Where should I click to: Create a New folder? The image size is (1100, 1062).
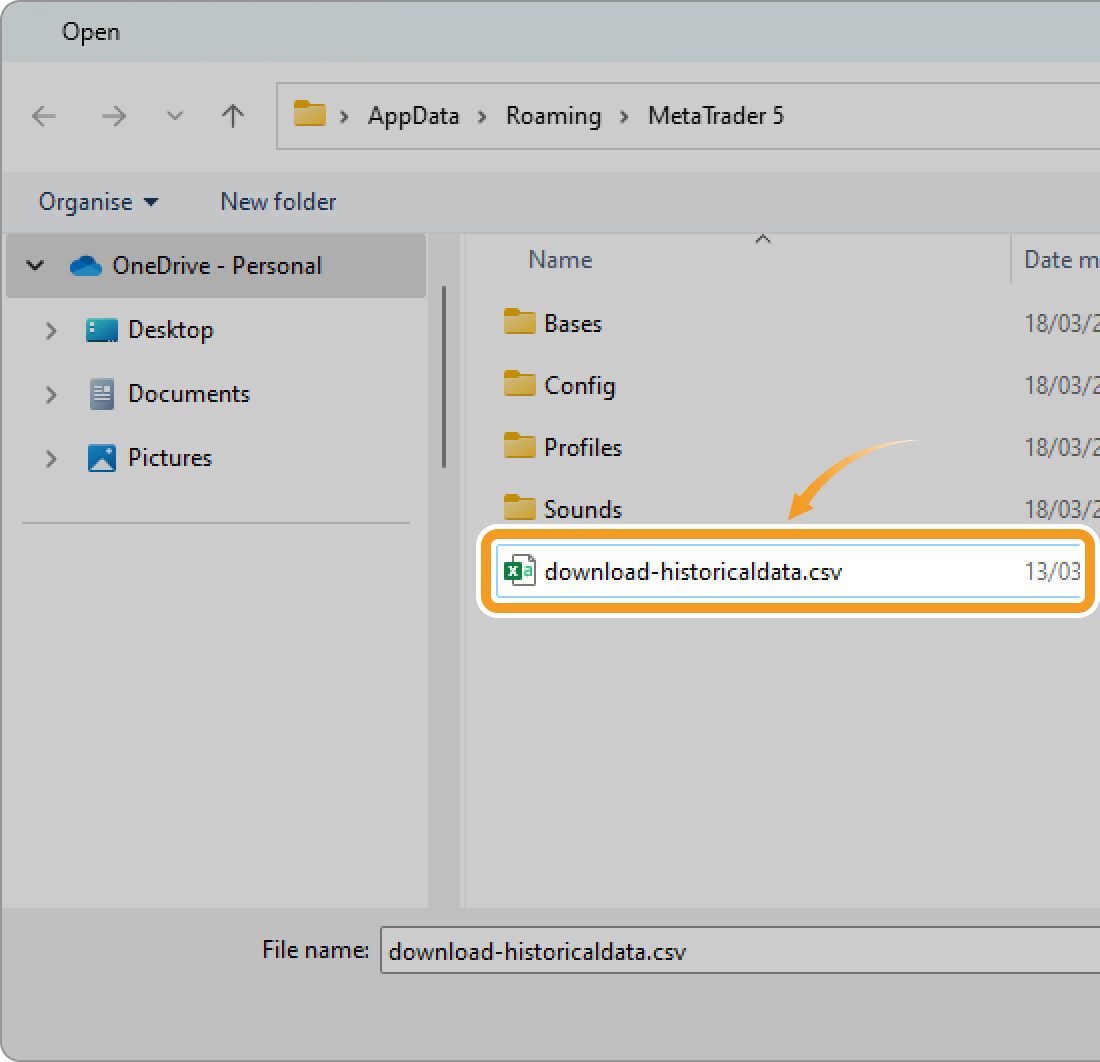pyautogui.click(x=279, y=202)
